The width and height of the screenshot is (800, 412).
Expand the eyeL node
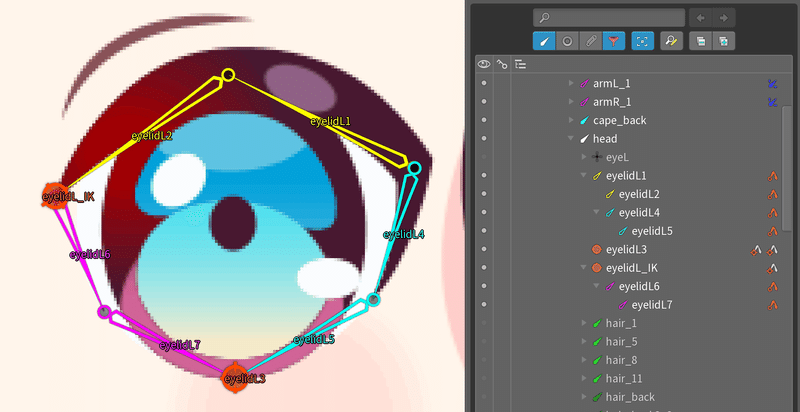pyautogui.click(x=584, y=157)
